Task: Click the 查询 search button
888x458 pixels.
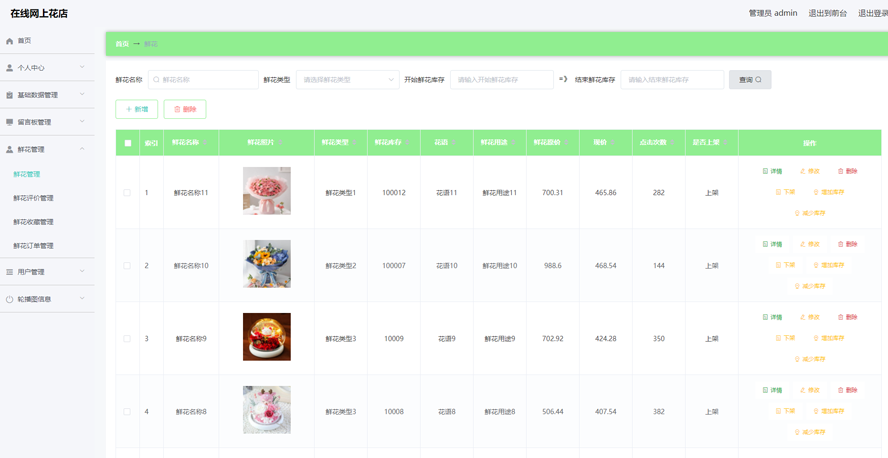Action: point(750,80)
